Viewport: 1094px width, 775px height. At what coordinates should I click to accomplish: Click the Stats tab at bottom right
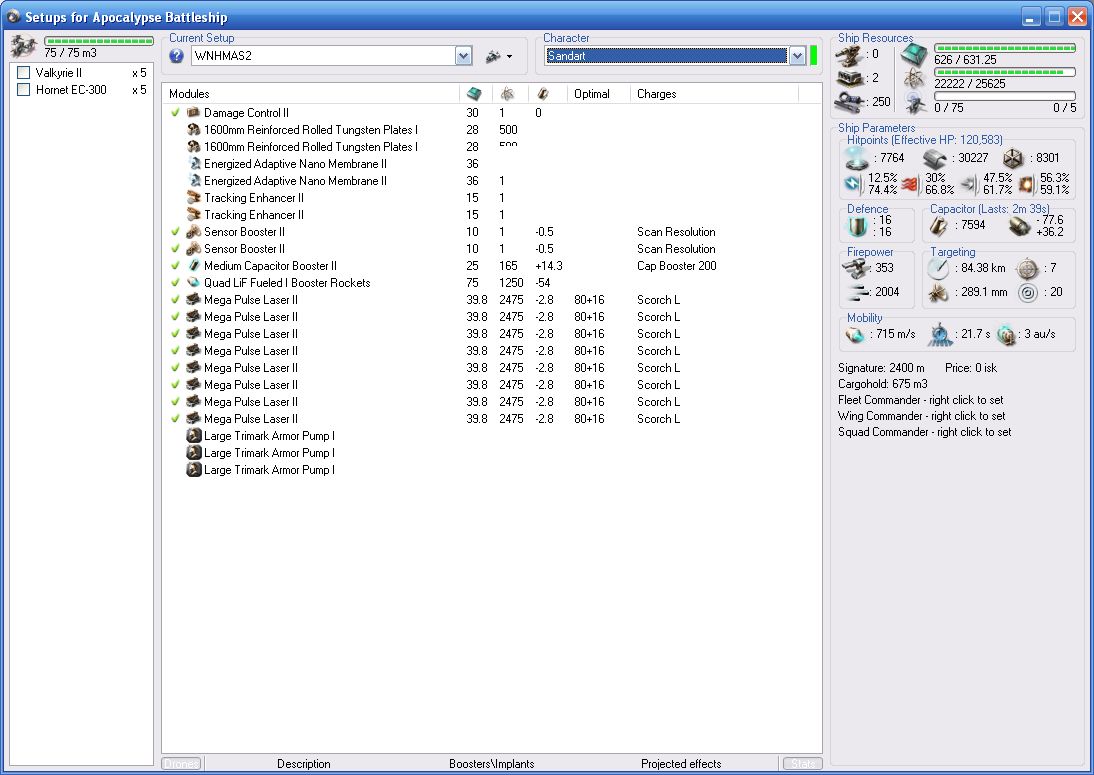click(802, 764)
